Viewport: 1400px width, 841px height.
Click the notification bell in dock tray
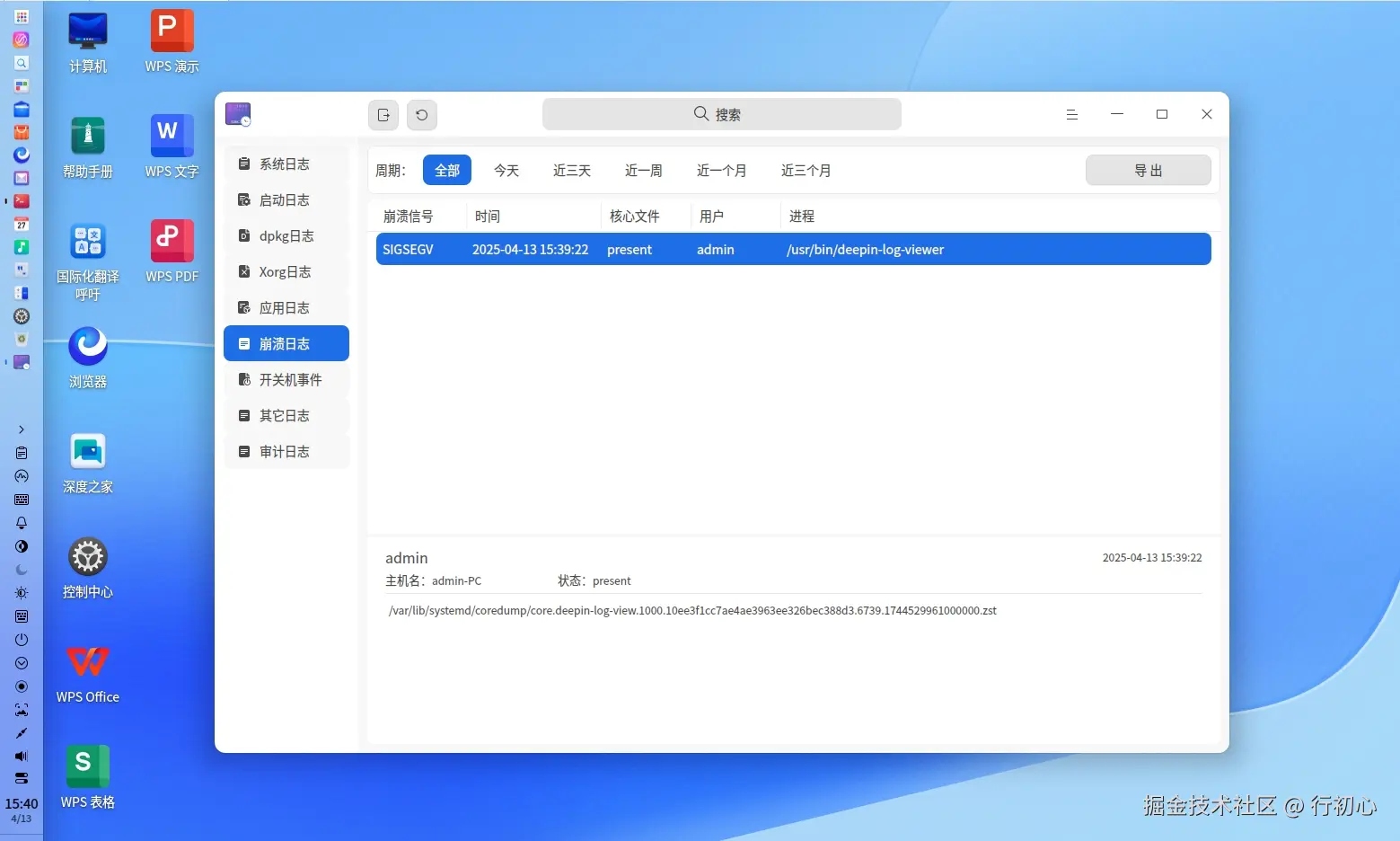pos(22,523)
